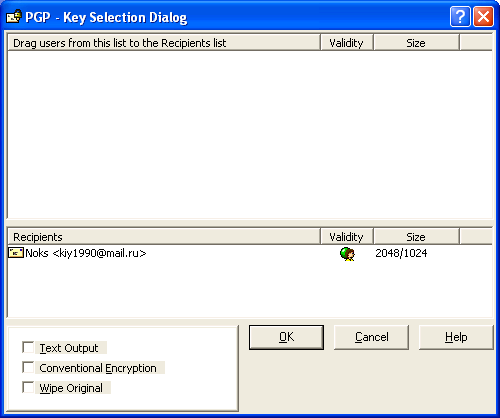Click the upper list Validity column header
This screenshot has width=500, height=418.
pos(347,43)
